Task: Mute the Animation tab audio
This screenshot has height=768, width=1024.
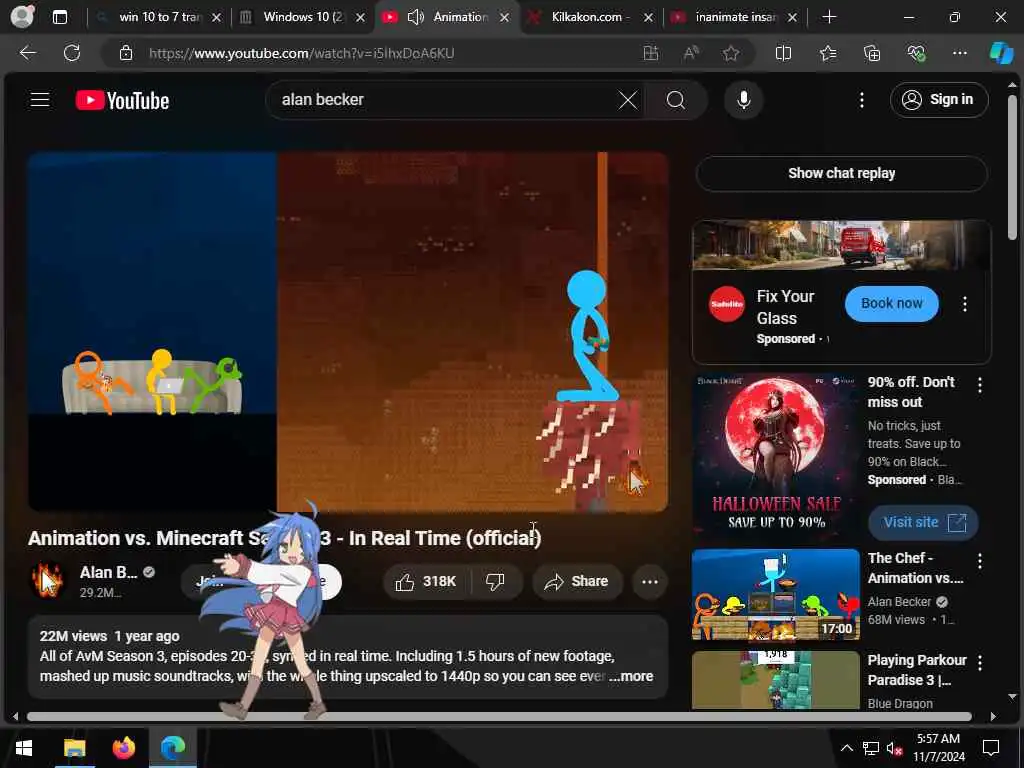Action: (415, 17)
